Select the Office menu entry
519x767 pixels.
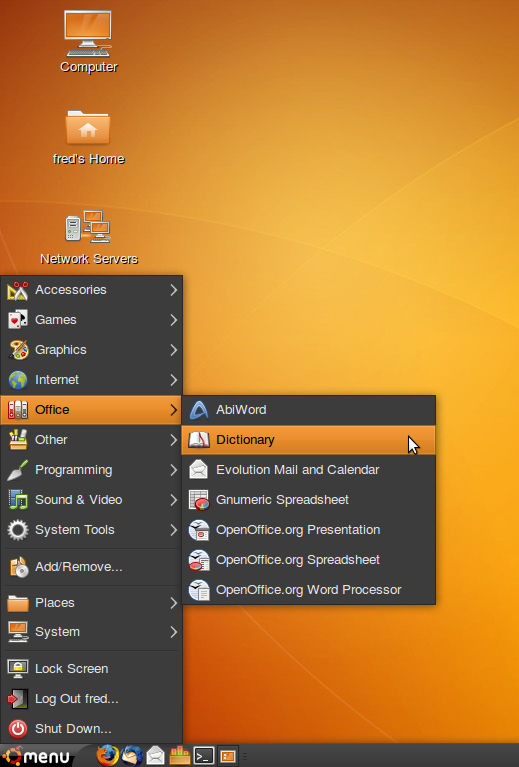91,409
